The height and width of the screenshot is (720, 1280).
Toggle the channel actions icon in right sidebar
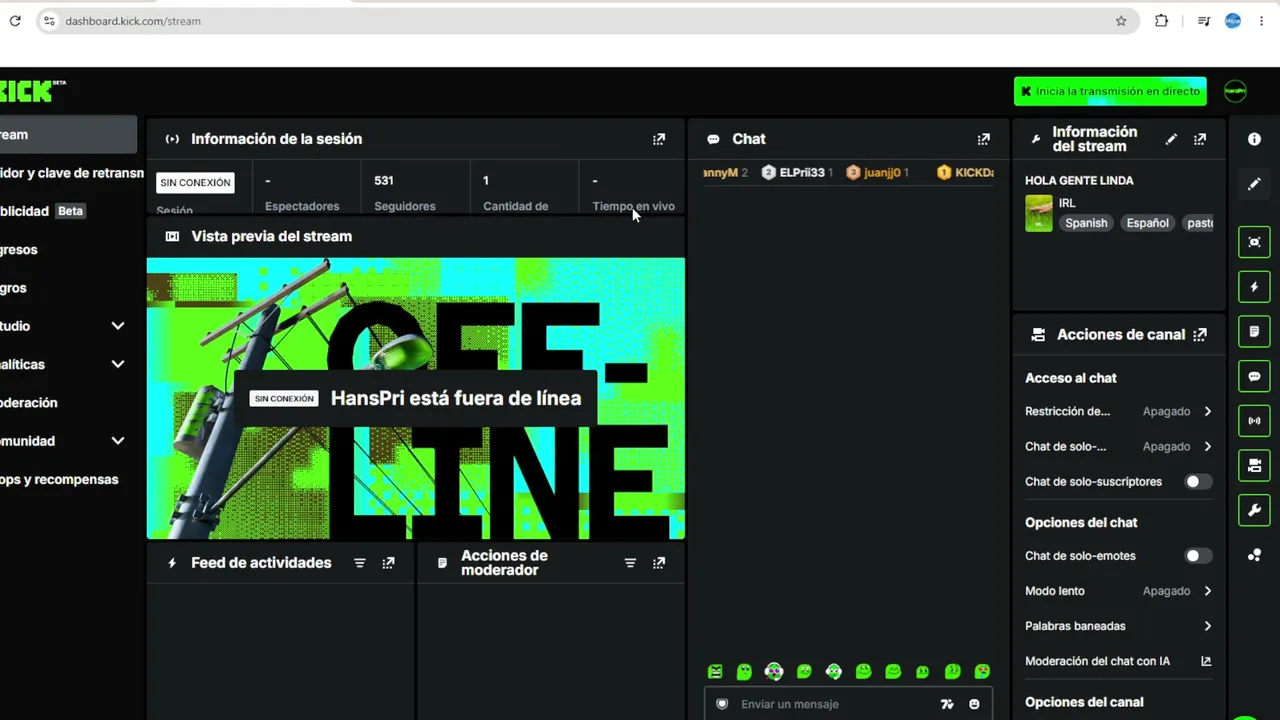click(1254, 465)
